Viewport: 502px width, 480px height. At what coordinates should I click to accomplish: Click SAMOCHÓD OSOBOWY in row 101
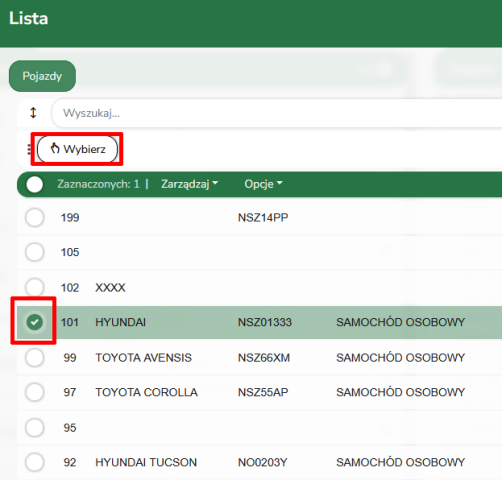[400, 322]
